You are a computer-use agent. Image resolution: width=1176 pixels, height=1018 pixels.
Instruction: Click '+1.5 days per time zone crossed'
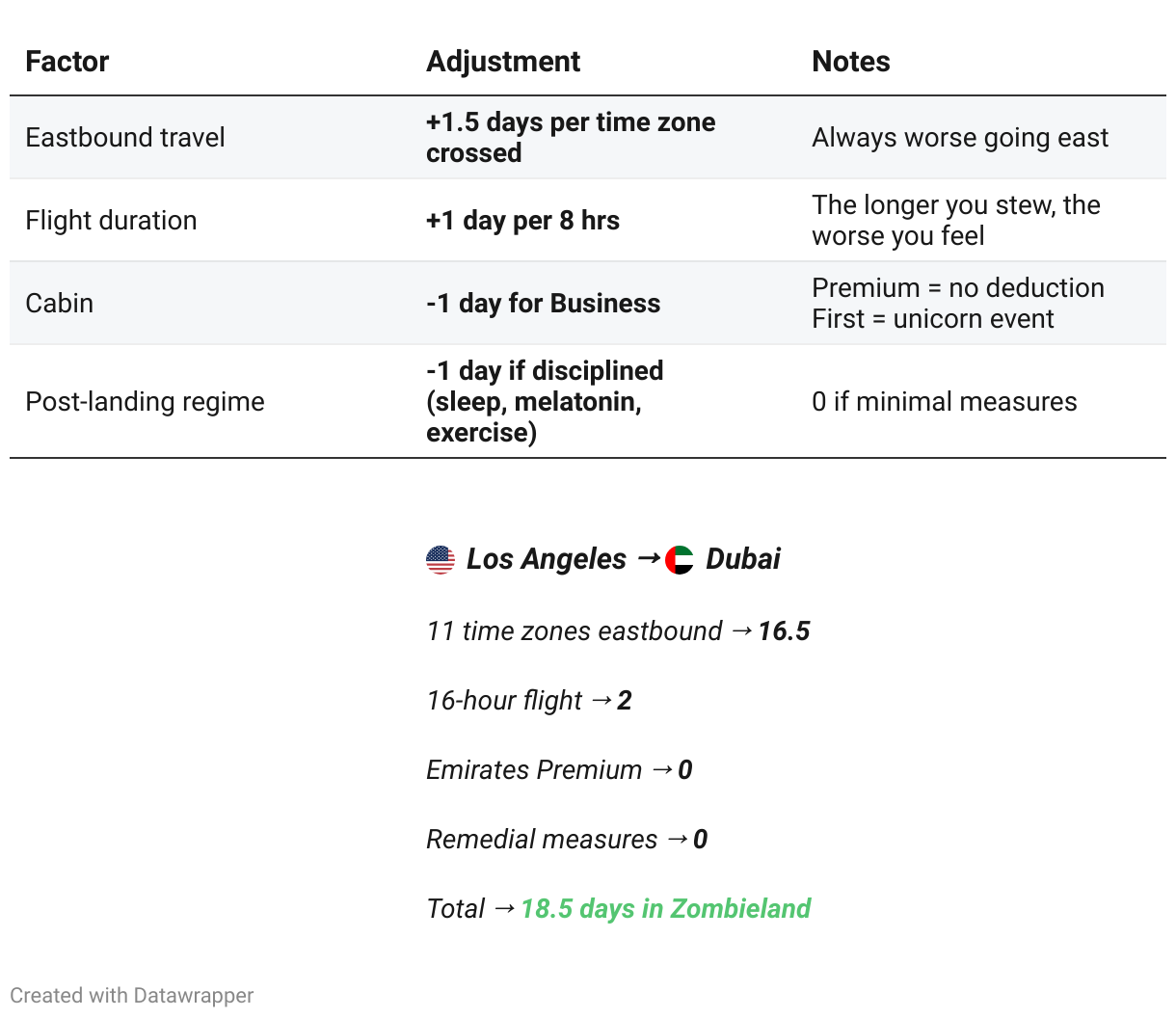pyautogui.click(x=571, y=138)
